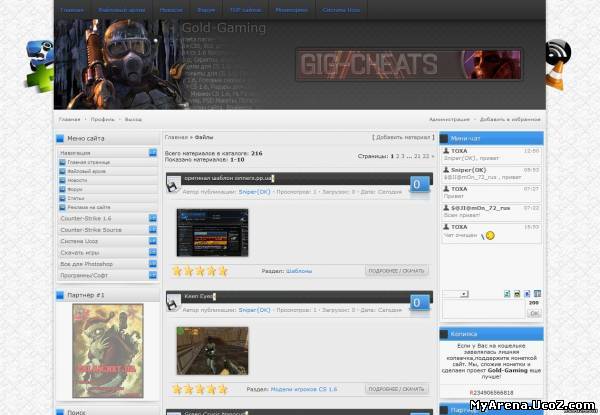Screen dimensions: 600x415
Task: Click the orange traffic cone icon
Action: 555,76
